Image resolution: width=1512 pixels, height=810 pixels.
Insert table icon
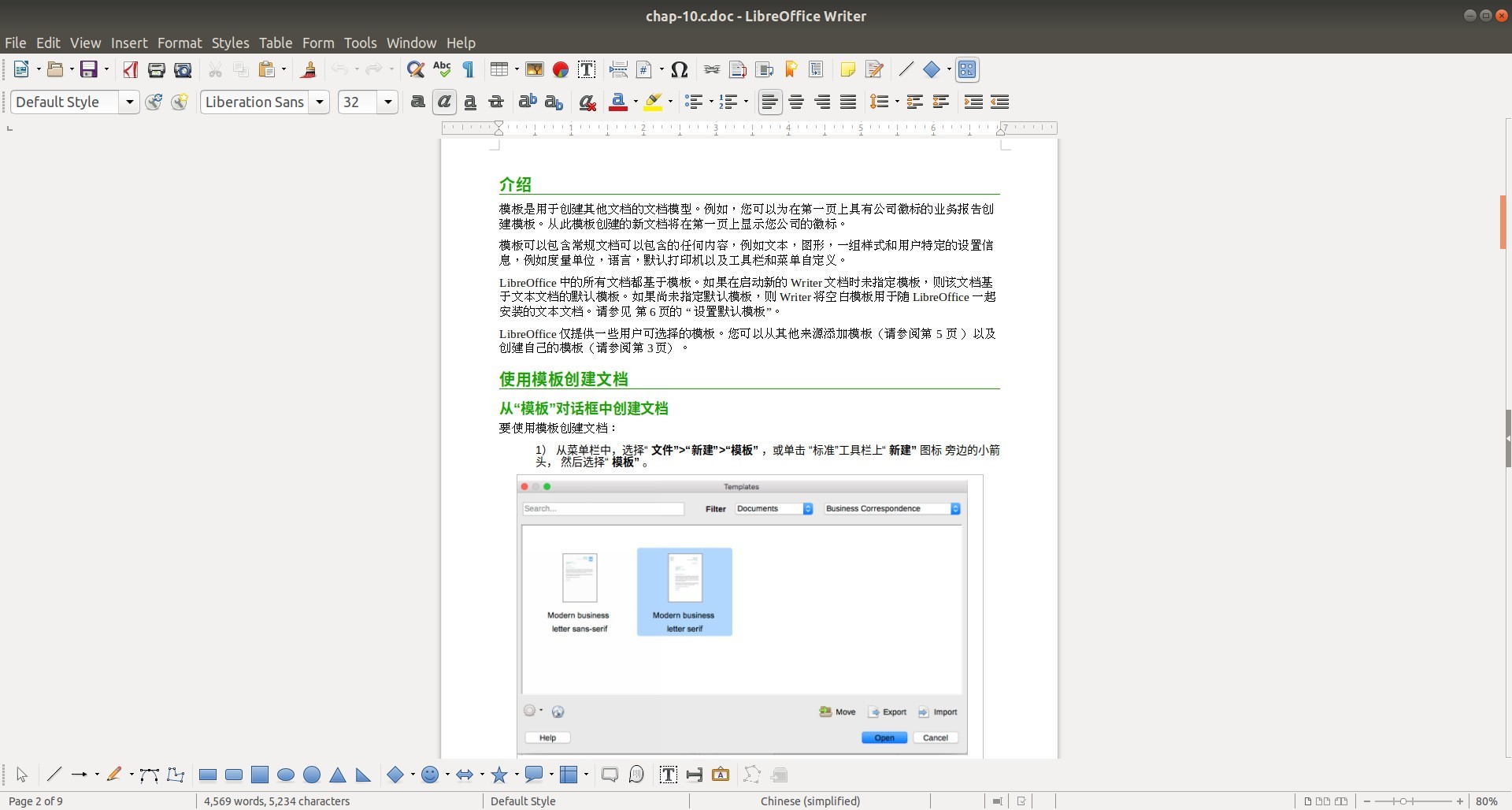[x=498, y=70]
